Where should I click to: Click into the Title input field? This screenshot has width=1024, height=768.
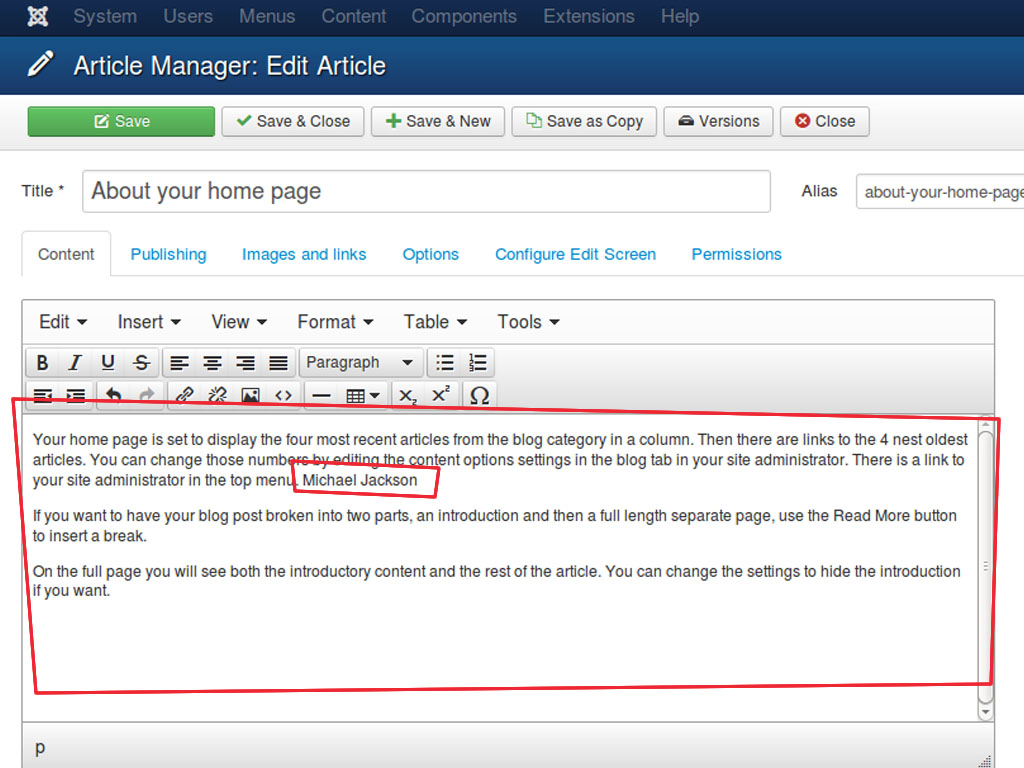click(x=426, y=191)
